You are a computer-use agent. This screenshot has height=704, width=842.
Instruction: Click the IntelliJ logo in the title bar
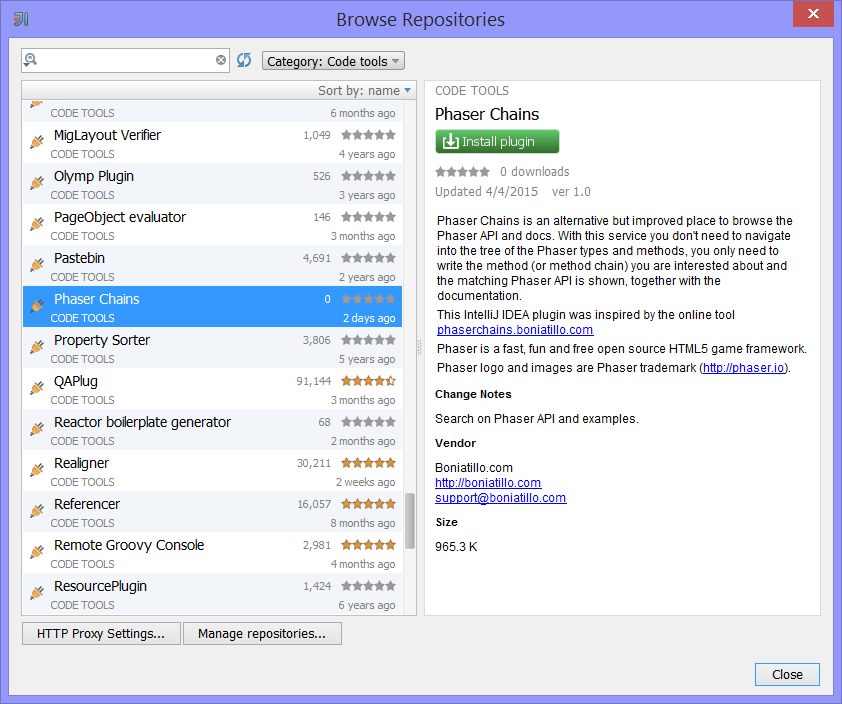[21, 19]
